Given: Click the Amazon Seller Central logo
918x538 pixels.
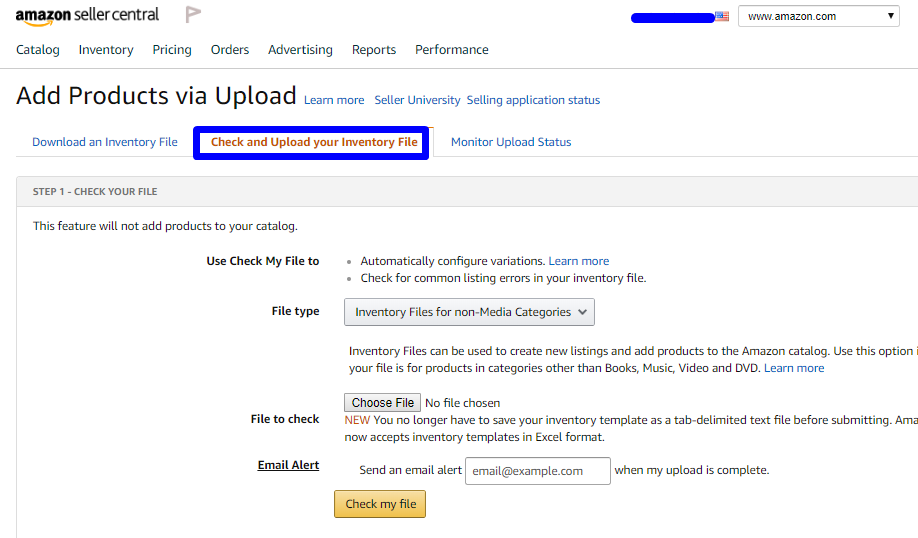Looking at the screenshot, I should point(87,16).
